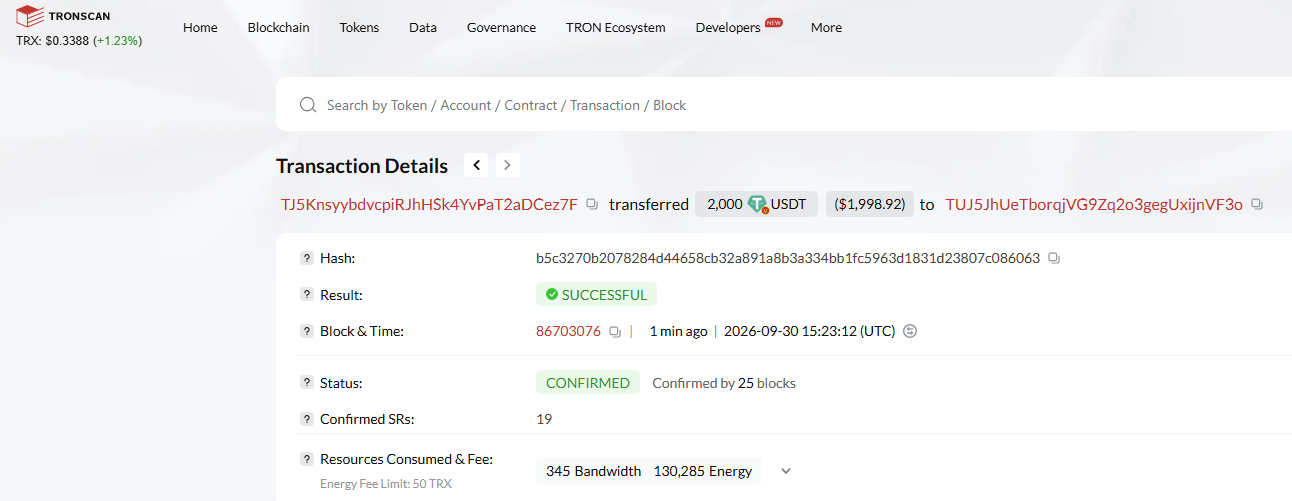Click the Energy Fee Limit: 50 TRX text
The image size is (1292, 501).
coord(386,484)
